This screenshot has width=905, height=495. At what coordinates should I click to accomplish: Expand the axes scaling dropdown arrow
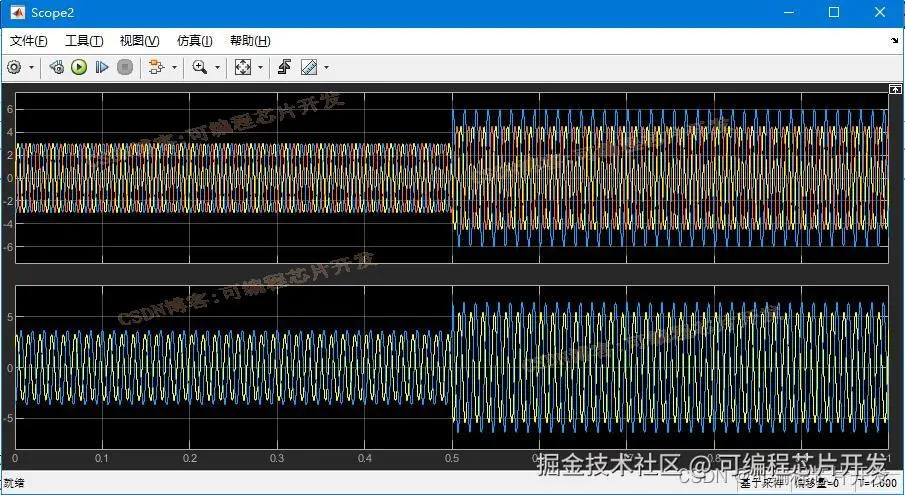[260, 68]
